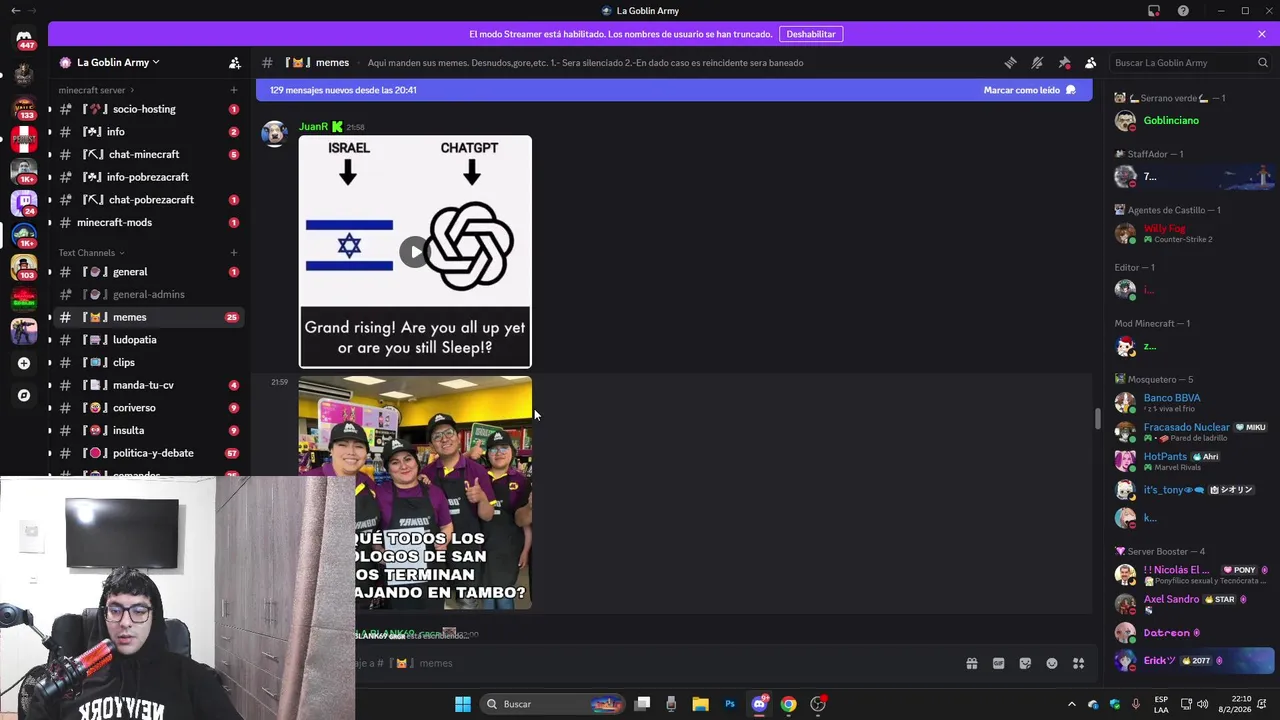Viewport: 1280px width, 720px height.
Task: Click the chat scrollbar thumb
Action: pyautogui.click(x=1097, y=418)
